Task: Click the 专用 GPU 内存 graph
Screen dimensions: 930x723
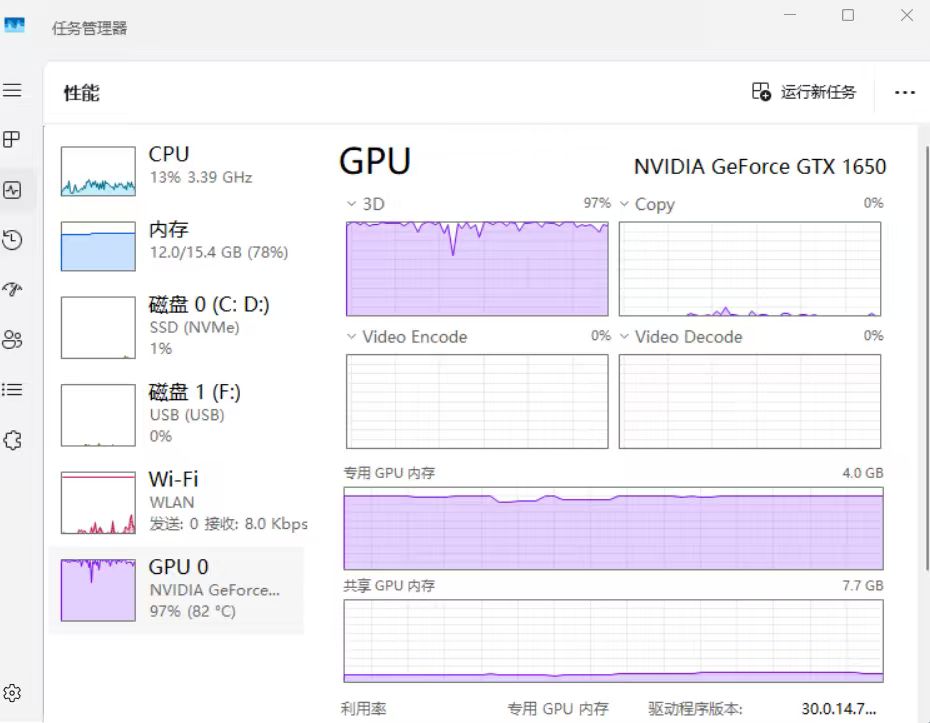Action: pos(613,528)
